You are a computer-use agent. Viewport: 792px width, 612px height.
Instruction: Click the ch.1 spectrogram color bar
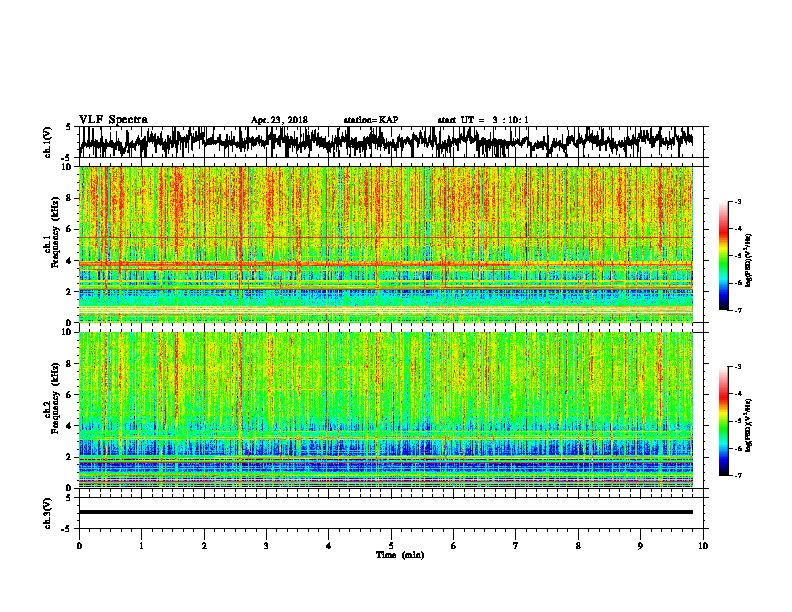coord(724,256)
